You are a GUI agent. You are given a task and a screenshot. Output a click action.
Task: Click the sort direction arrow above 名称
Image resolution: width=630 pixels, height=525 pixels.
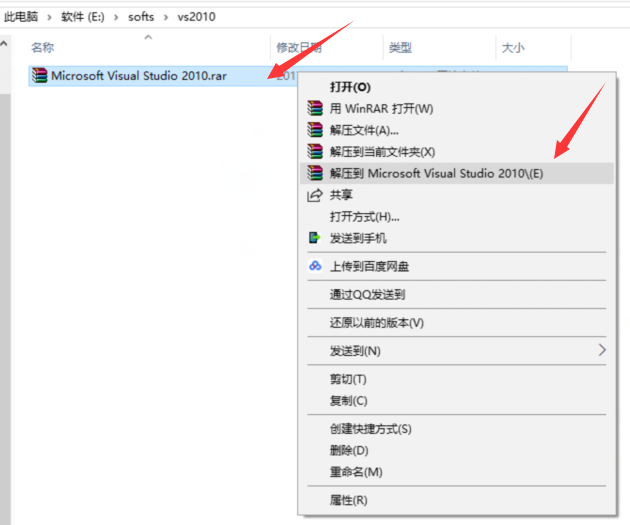coord(148,37)
